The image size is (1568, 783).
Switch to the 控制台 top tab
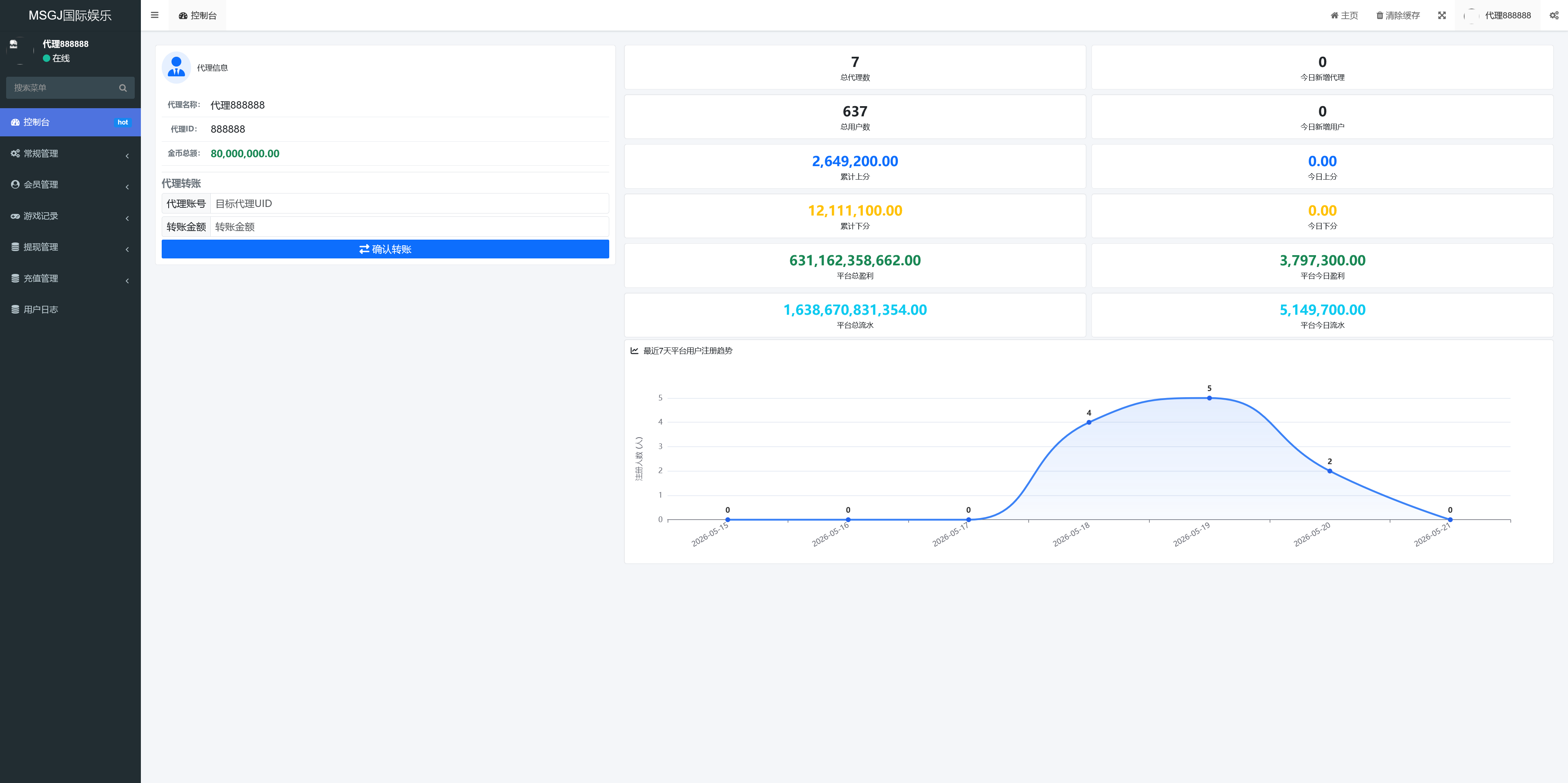click(198, 15)
